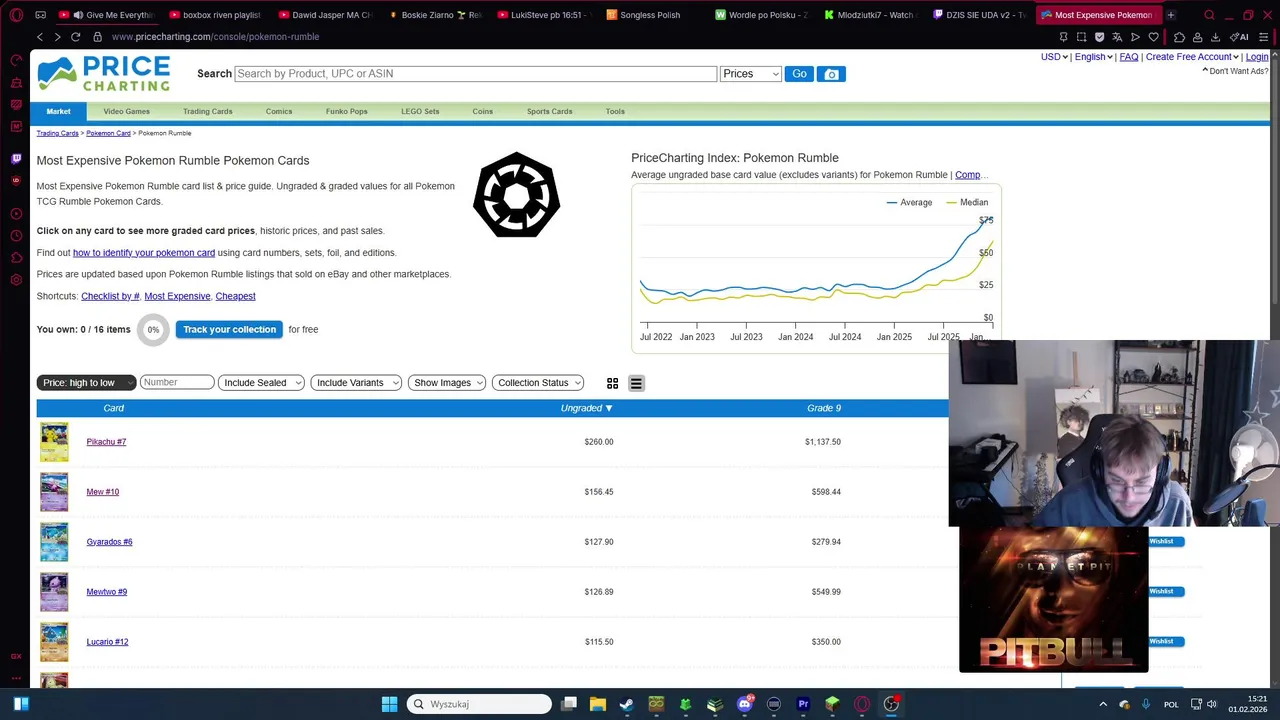Open the English language dropdown
Viewport: 1280px width, 720px height.
[x=1094, y=57]
